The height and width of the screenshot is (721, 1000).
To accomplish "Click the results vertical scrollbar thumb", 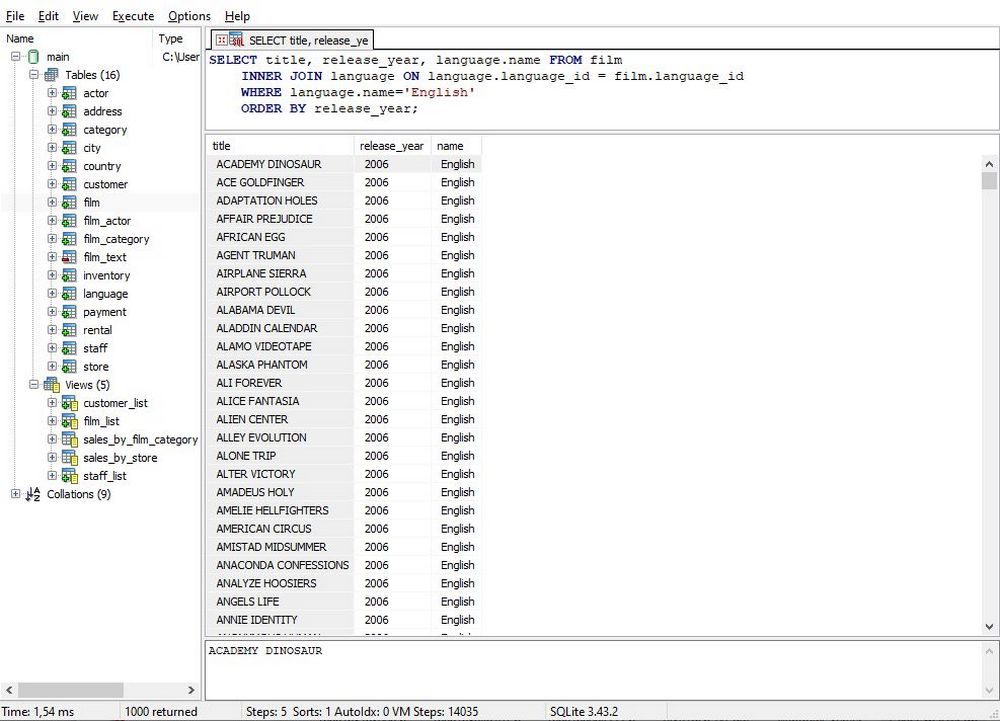I will (x=989, y=181).
